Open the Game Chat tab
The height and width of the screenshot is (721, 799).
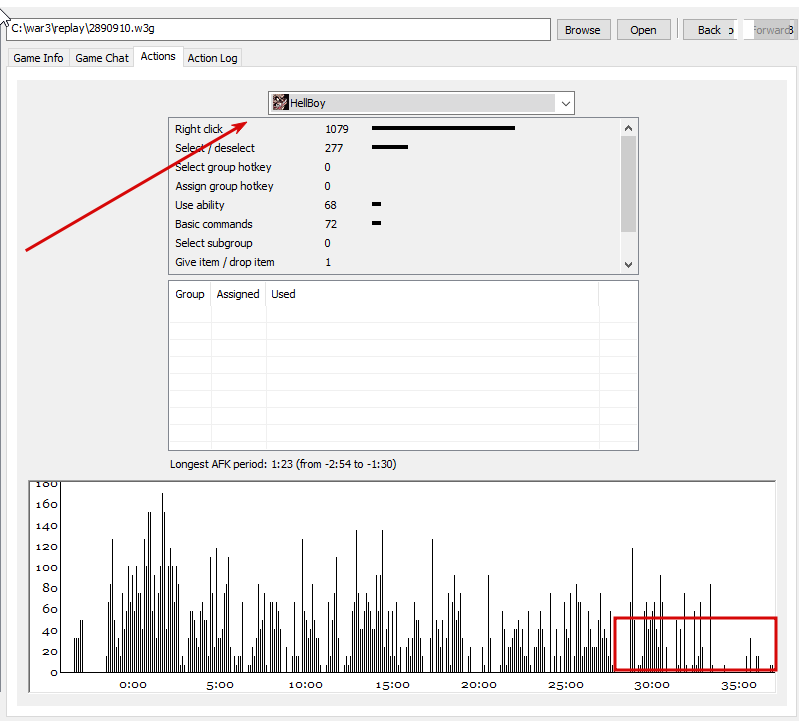102,58
